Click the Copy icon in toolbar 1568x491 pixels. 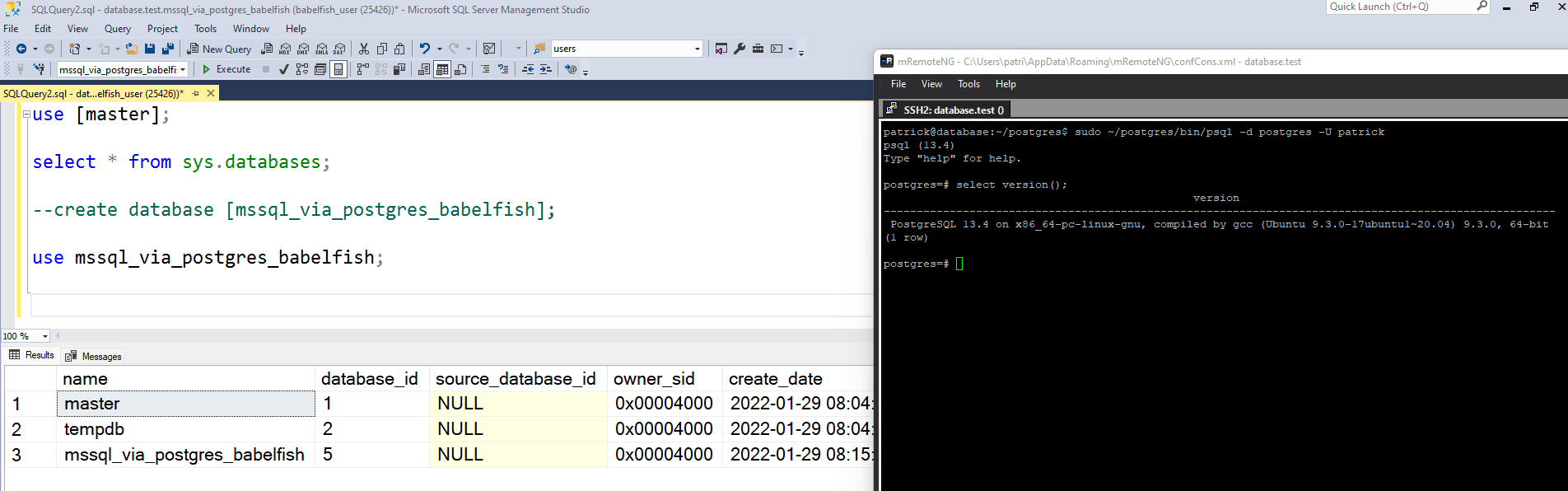coord(381,49)
